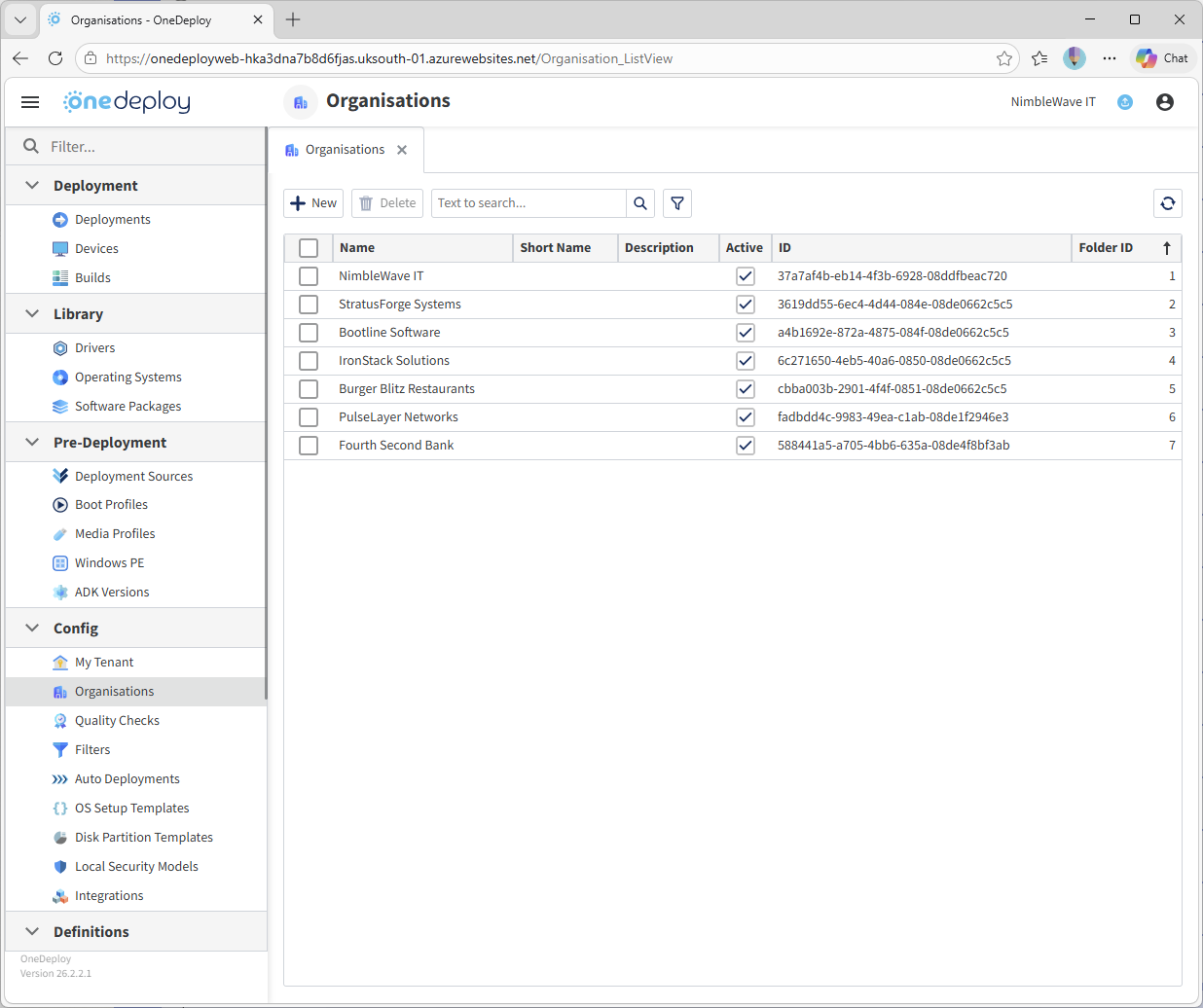This screenshot has height=1008, width=1203.
Task: Collapse the Pre-Deployment section
Action: coord(32,443)
